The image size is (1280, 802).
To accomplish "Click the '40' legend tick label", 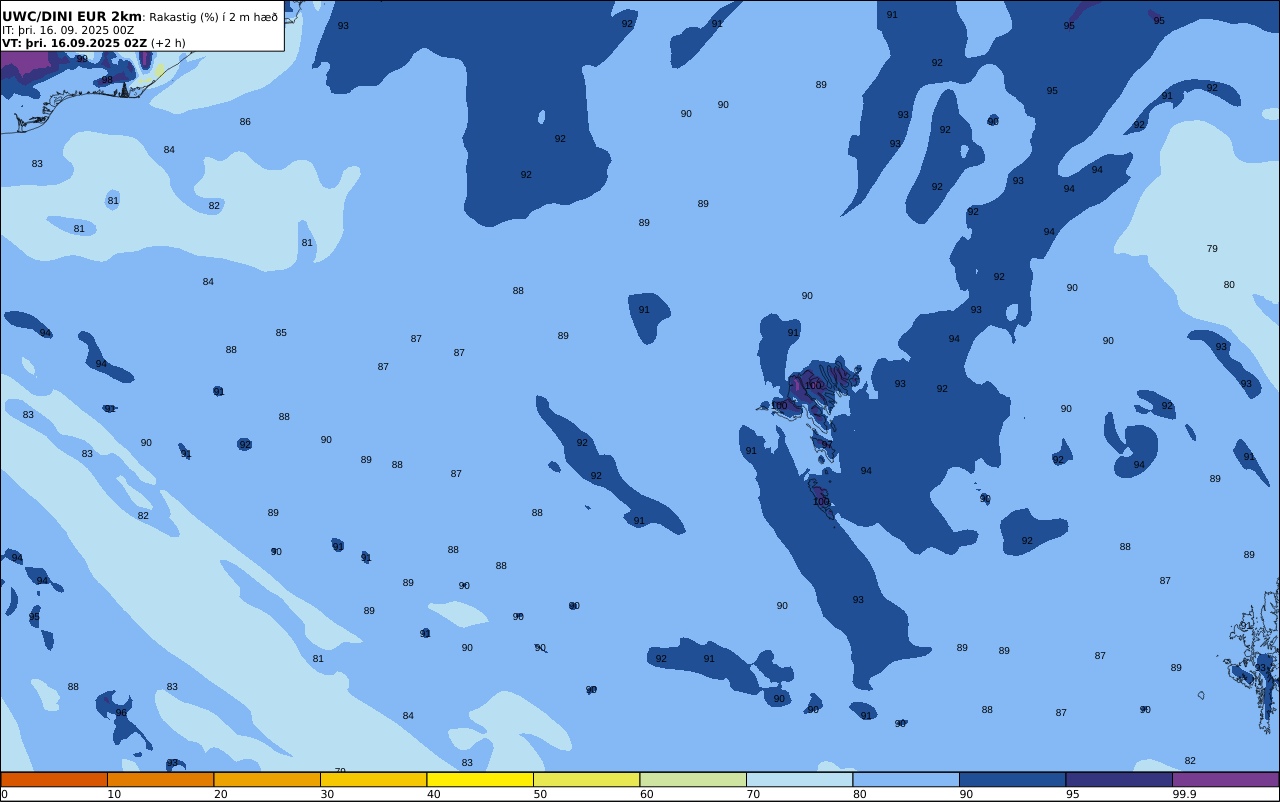I will 434,794.
